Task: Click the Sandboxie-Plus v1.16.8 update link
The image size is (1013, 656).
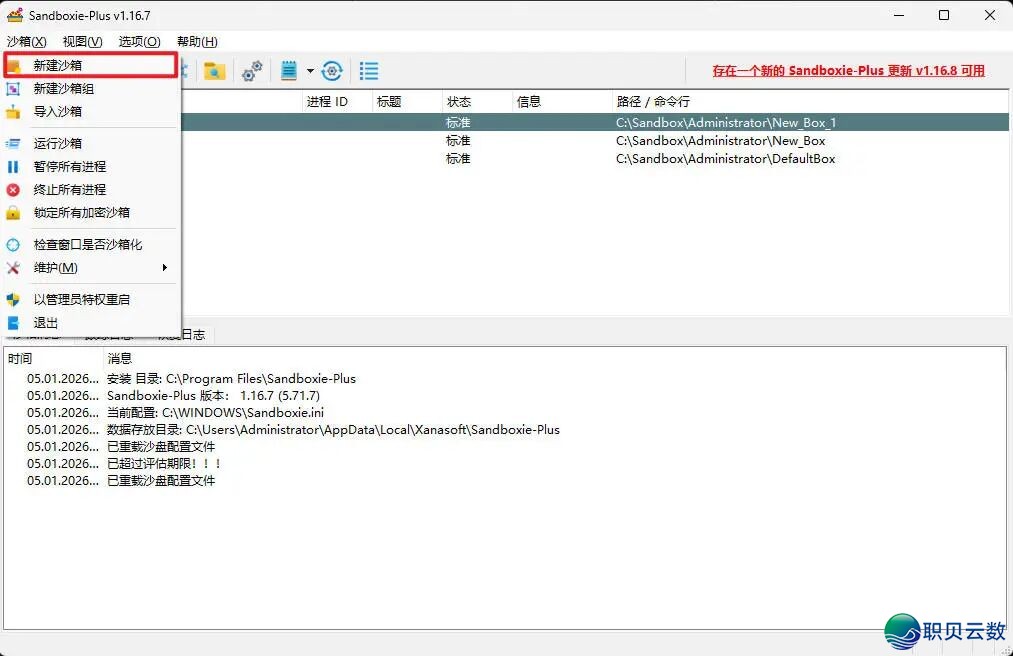Action: pyautogui.click(x=848, y=71)
